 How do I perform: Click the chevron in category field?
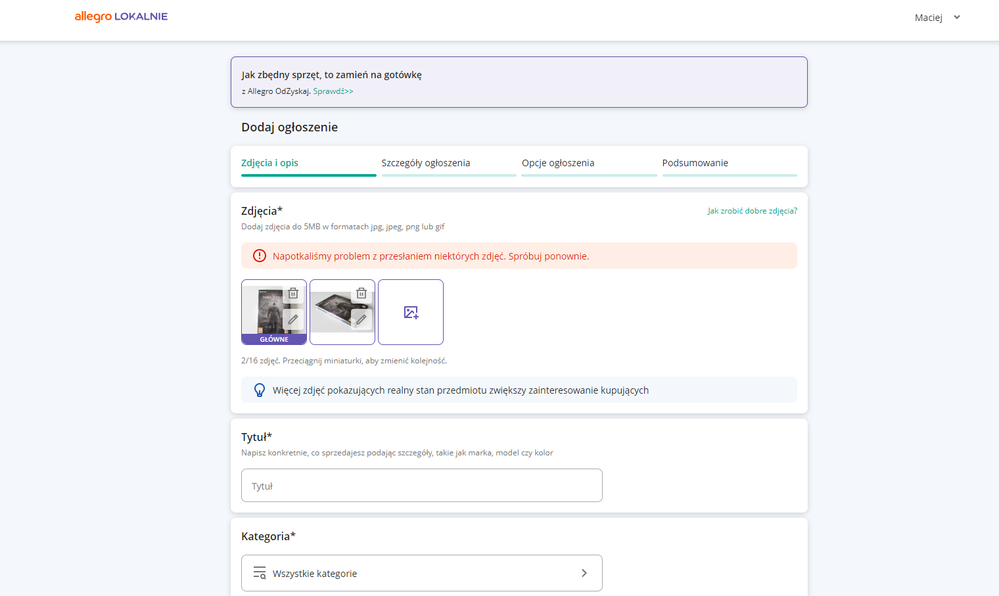pos(584,573)
